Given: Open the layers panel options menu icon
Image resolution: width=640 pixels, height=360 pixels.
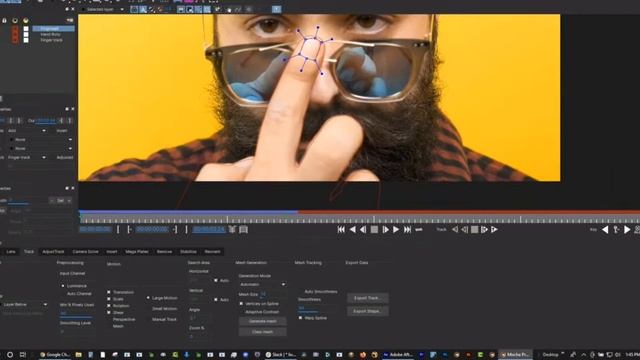Looking at the screenshot, I should (70, 20).
